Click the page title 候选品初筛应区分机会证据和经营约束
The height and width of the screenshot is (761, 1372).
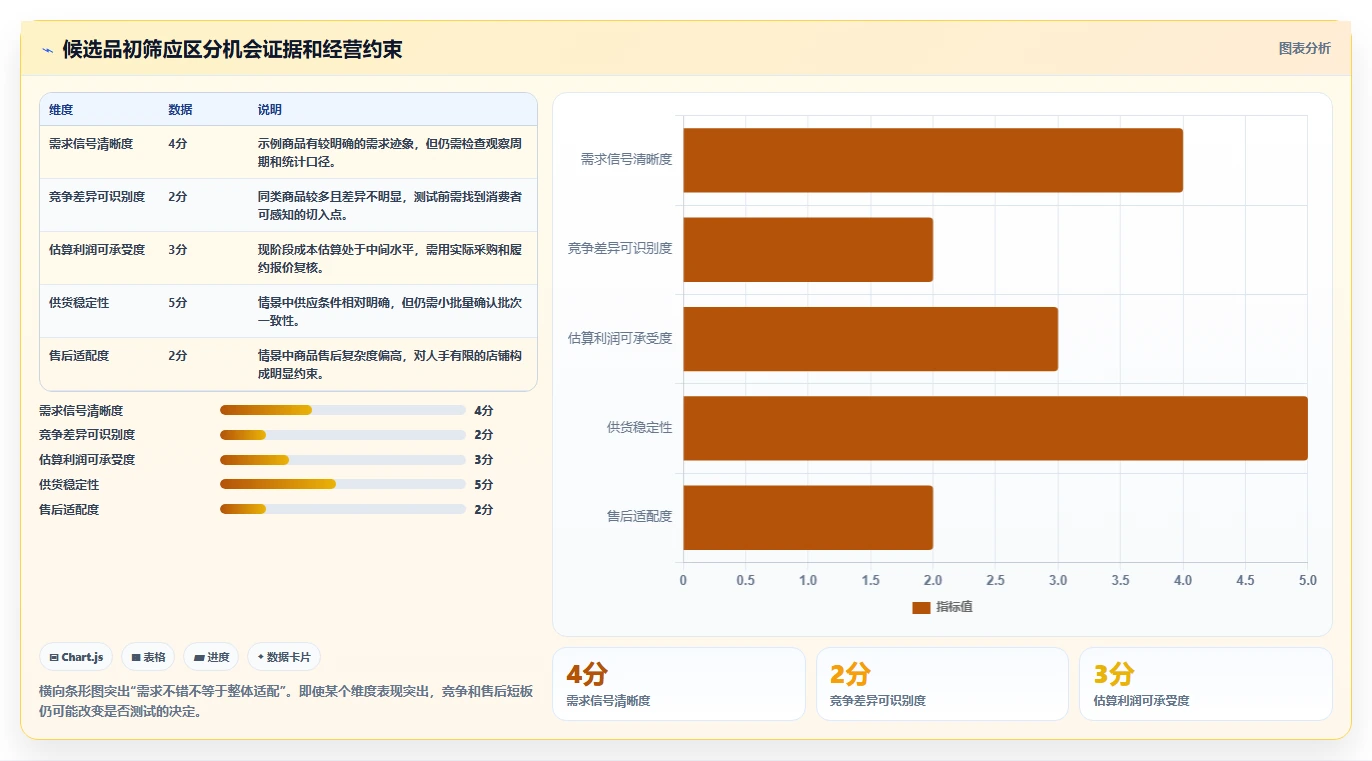(x=233, y=49)
